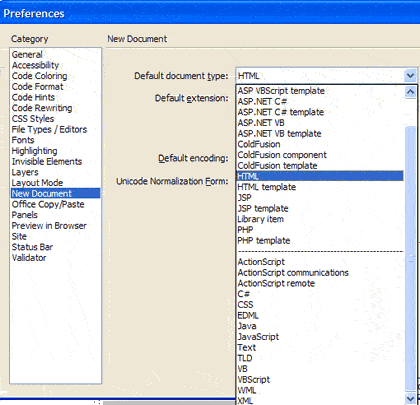Select ColdFusion component from the list
Image resolution: width=420 pixels, height=405 pixels.
point(282,155)
